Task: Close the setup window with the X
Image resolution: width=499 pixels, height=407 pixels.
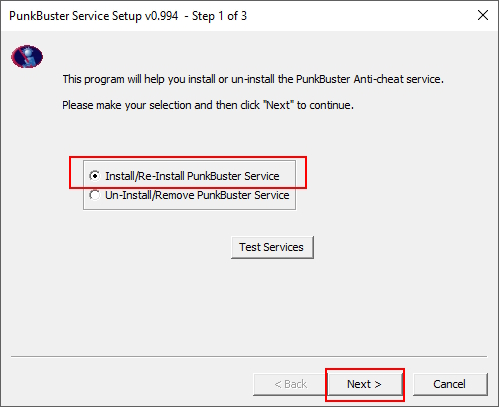Action: point(483,15)
